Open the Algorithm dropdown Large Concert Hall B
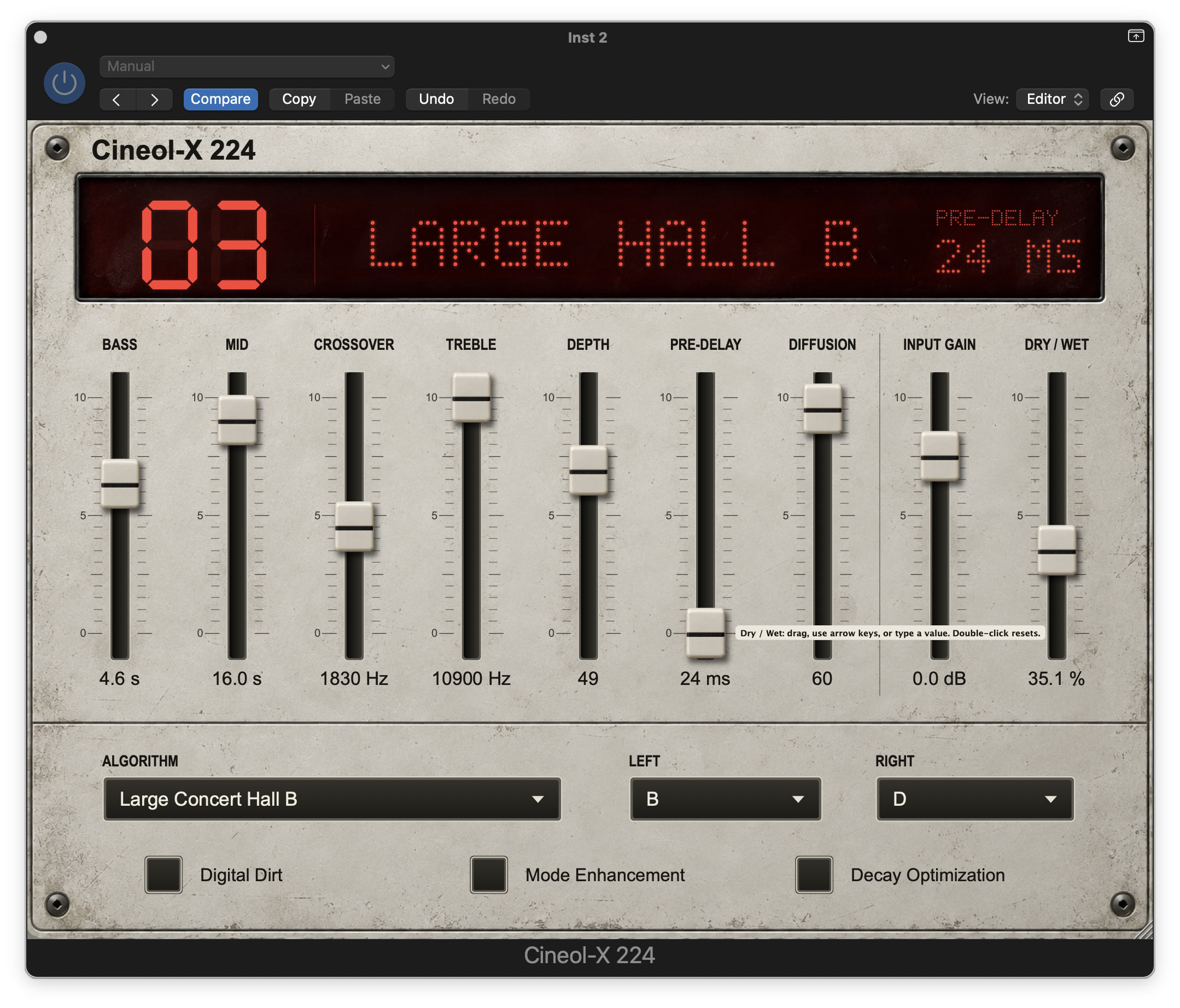 pyautogui.click(x=332, y=799)
